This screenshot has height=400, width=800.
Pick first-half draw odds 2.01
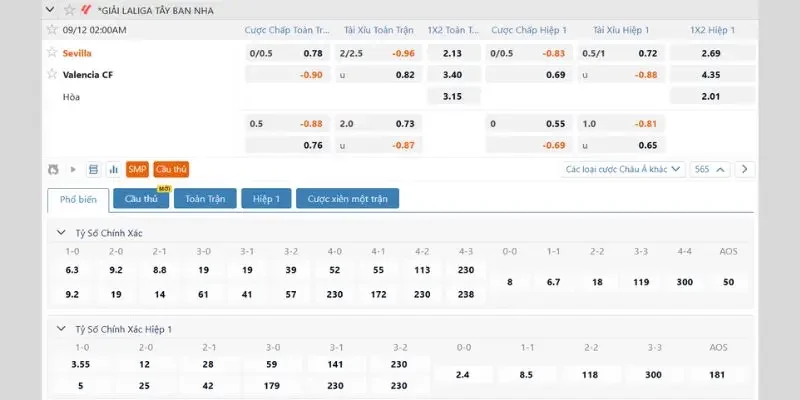click(712, 96)
